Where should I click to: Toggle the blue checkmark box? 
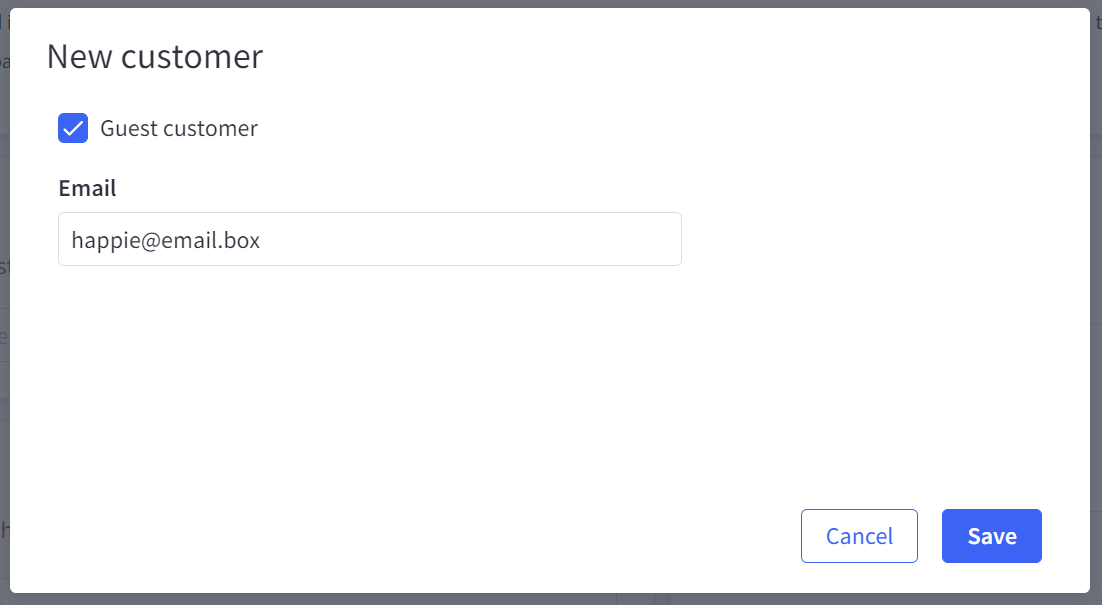73,128
